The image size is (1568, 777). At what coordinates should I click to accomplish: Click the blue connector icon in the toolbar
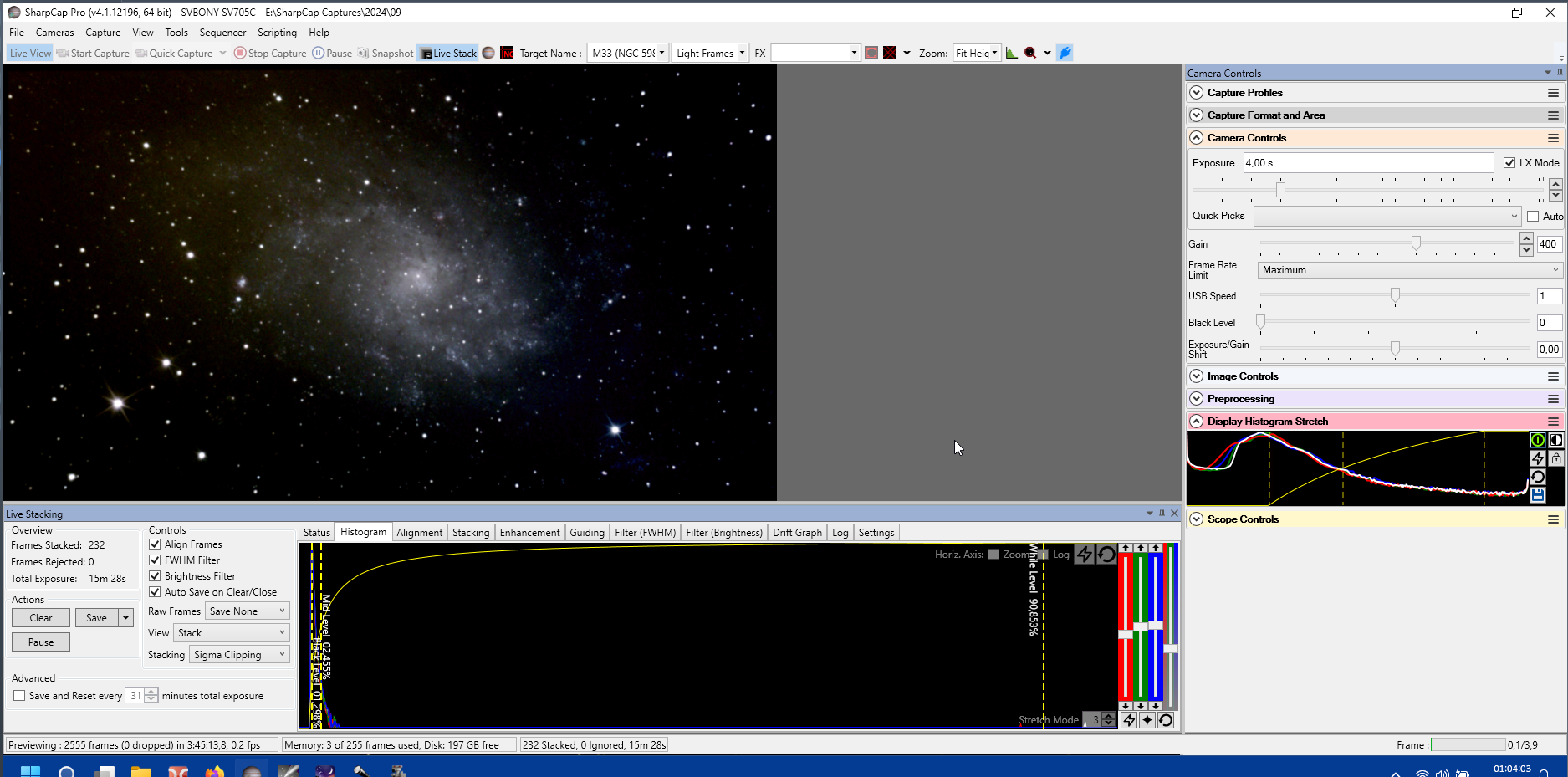tap(1065, 53)
